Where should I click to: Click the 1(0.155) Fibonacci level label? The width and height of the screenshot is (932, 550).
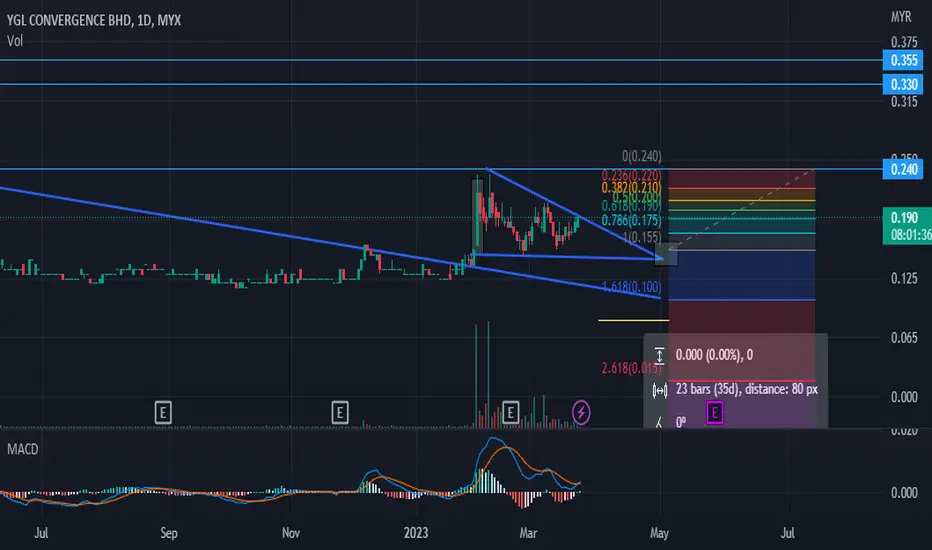tap(642, 237)
